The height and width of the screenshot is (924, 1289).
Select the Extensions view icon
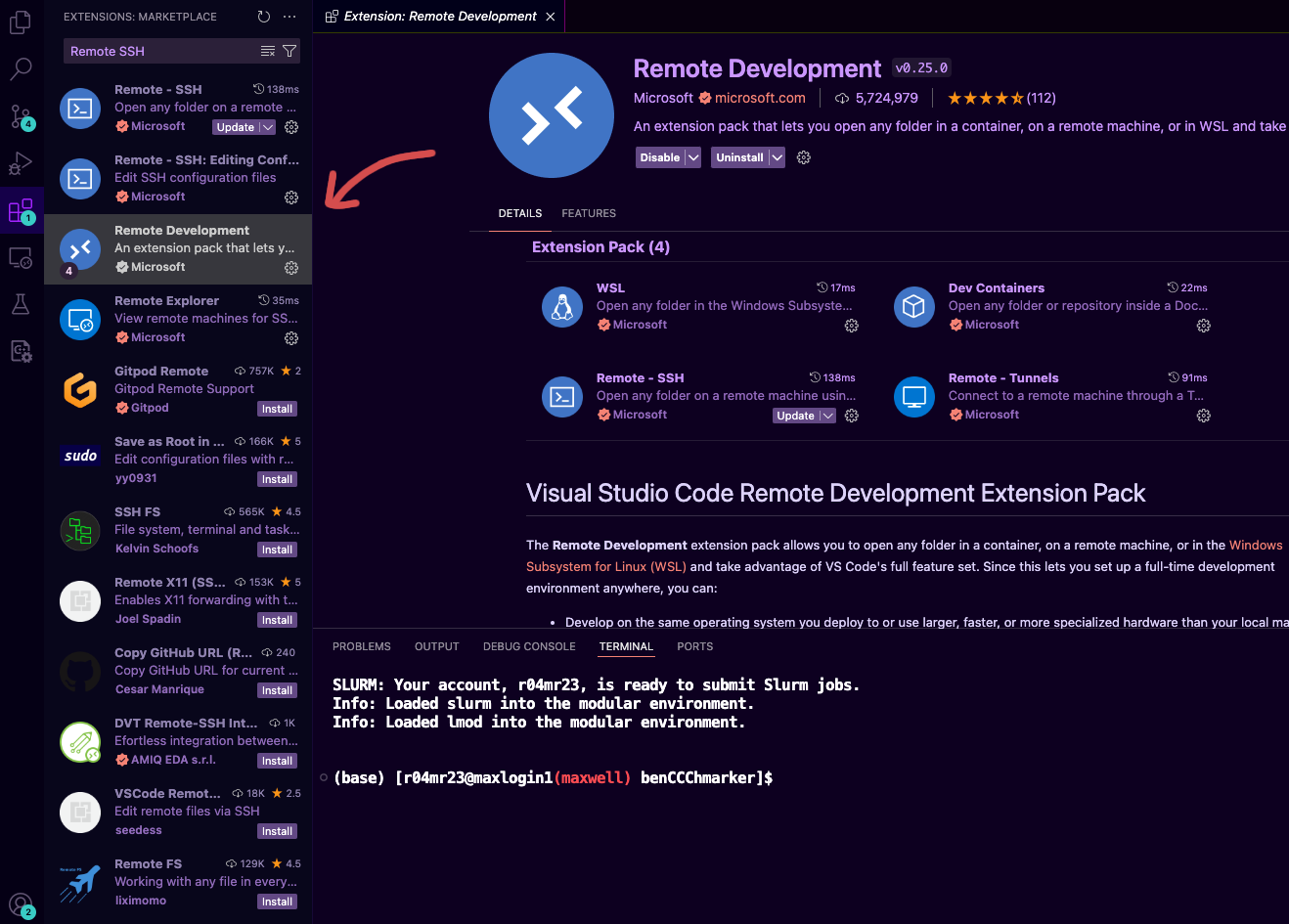(21, 210)
